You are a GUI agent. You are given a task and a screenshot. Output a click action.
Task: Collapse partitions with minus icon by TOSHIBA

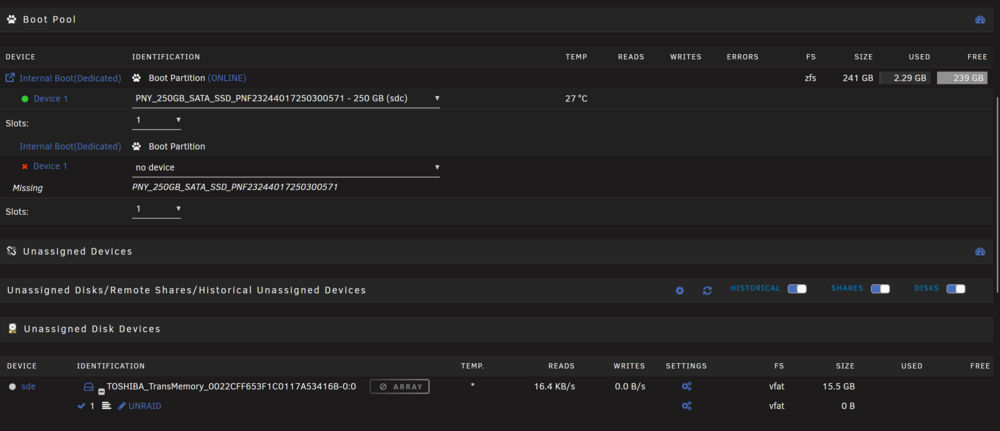[x=101, y=391]
